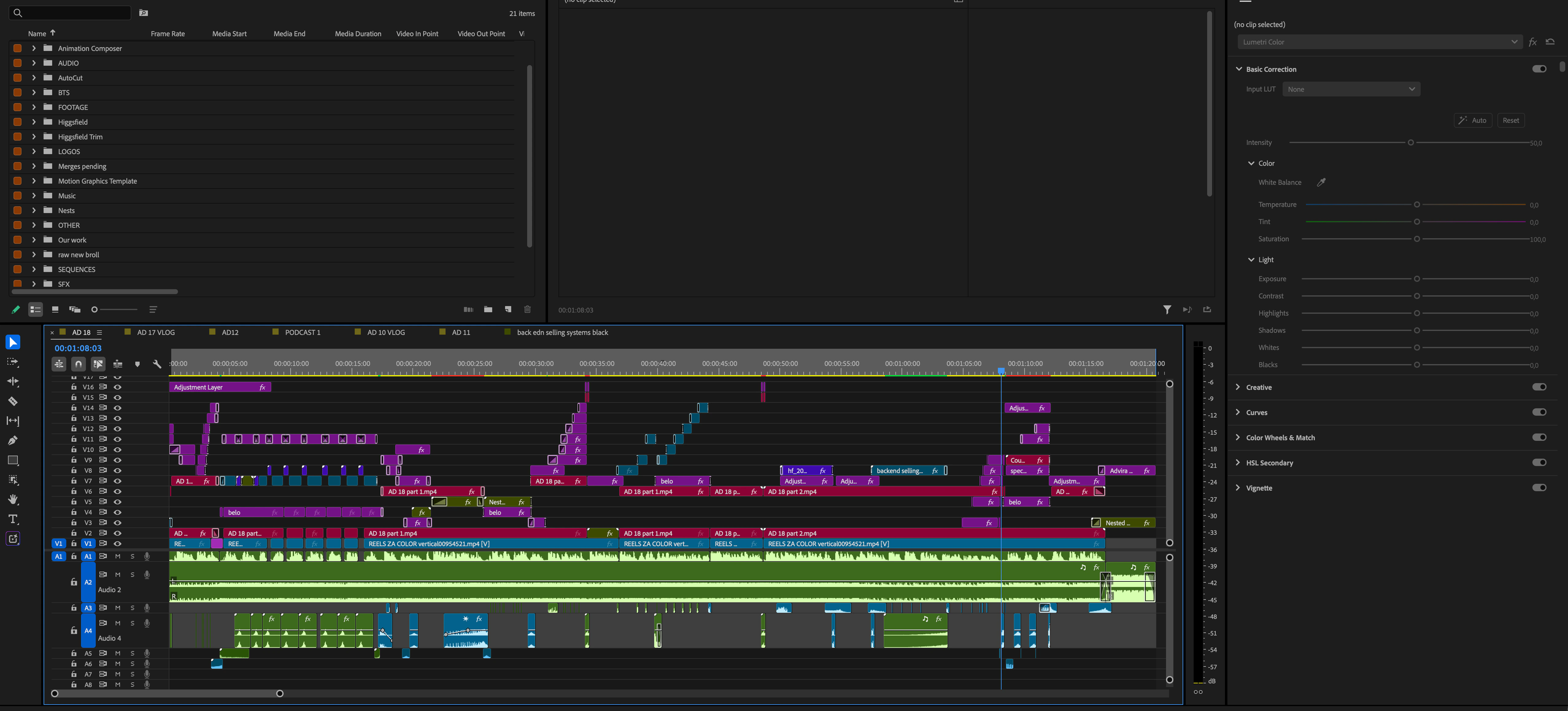This screenshot has width=1568, height=711.
Task: Select the Track Select Forward tool
Action: click(13, 362)
